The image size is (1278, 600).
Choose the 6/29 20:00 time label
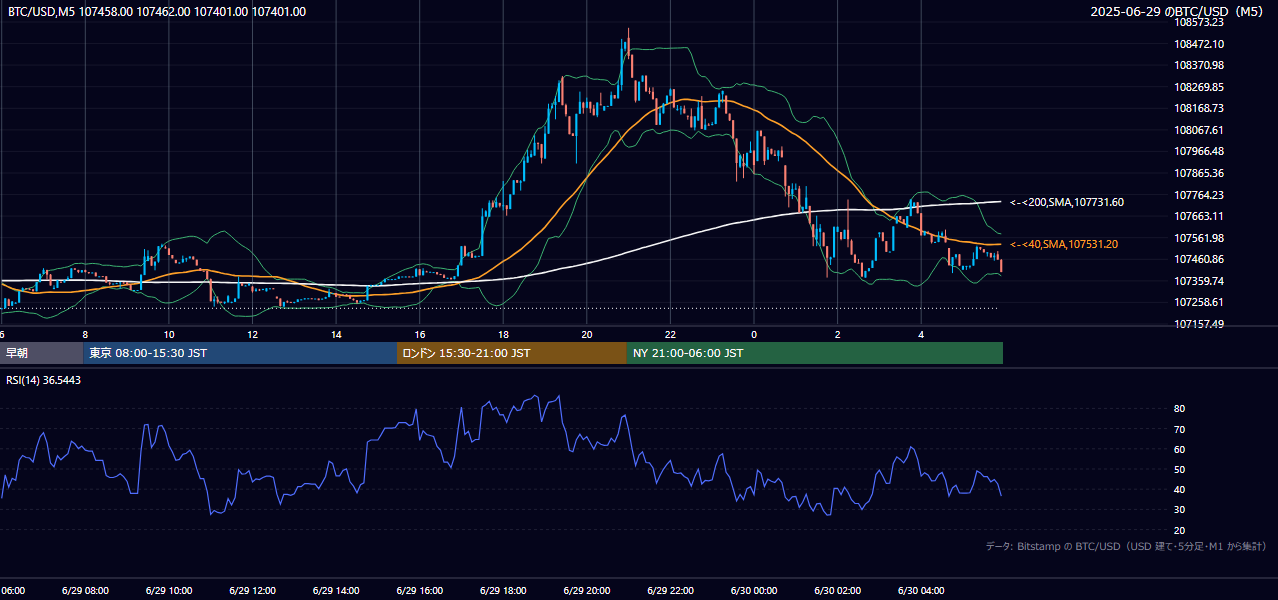(587, 590)
